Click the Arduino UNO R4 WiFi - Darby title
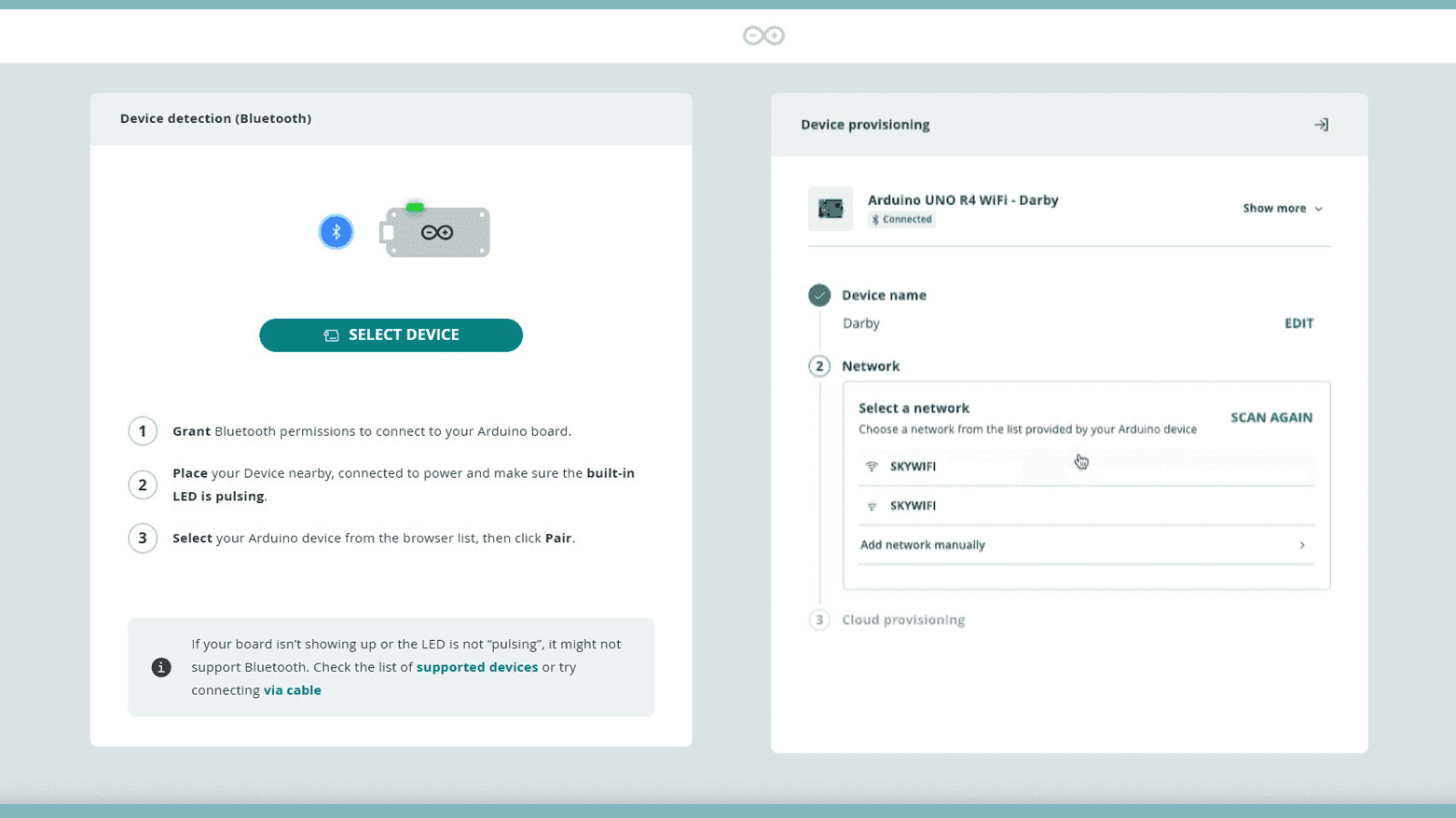The image size is (1456, 818). pos(963,199)
